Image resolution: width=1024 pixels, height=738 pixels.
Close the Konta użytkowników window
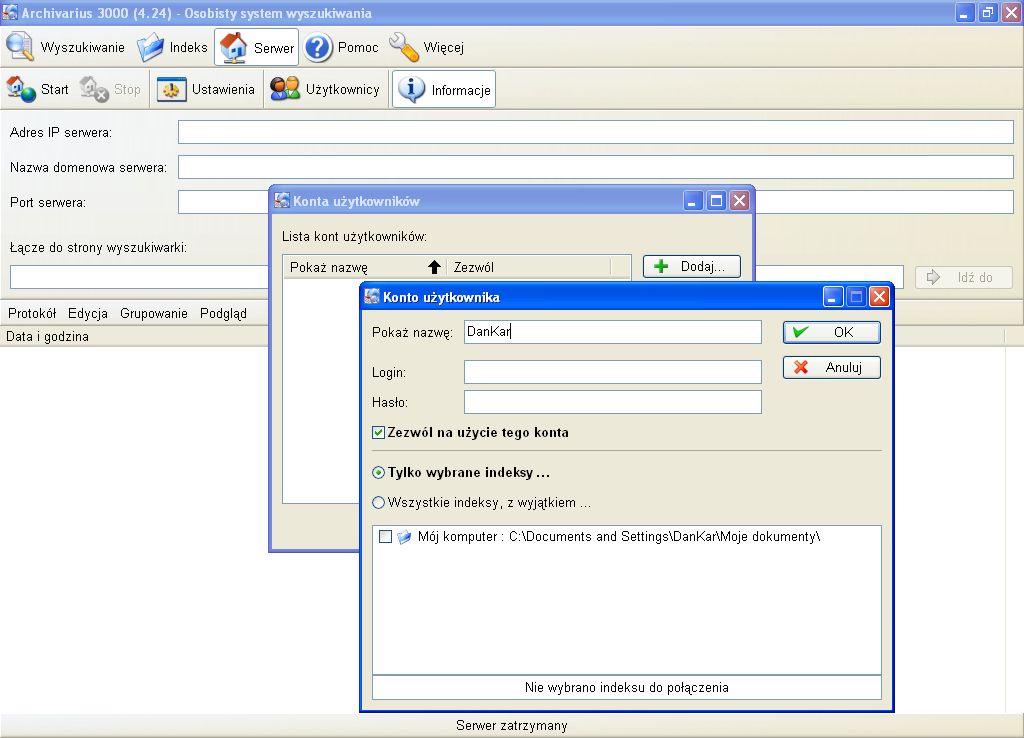[x=739, y=201]
